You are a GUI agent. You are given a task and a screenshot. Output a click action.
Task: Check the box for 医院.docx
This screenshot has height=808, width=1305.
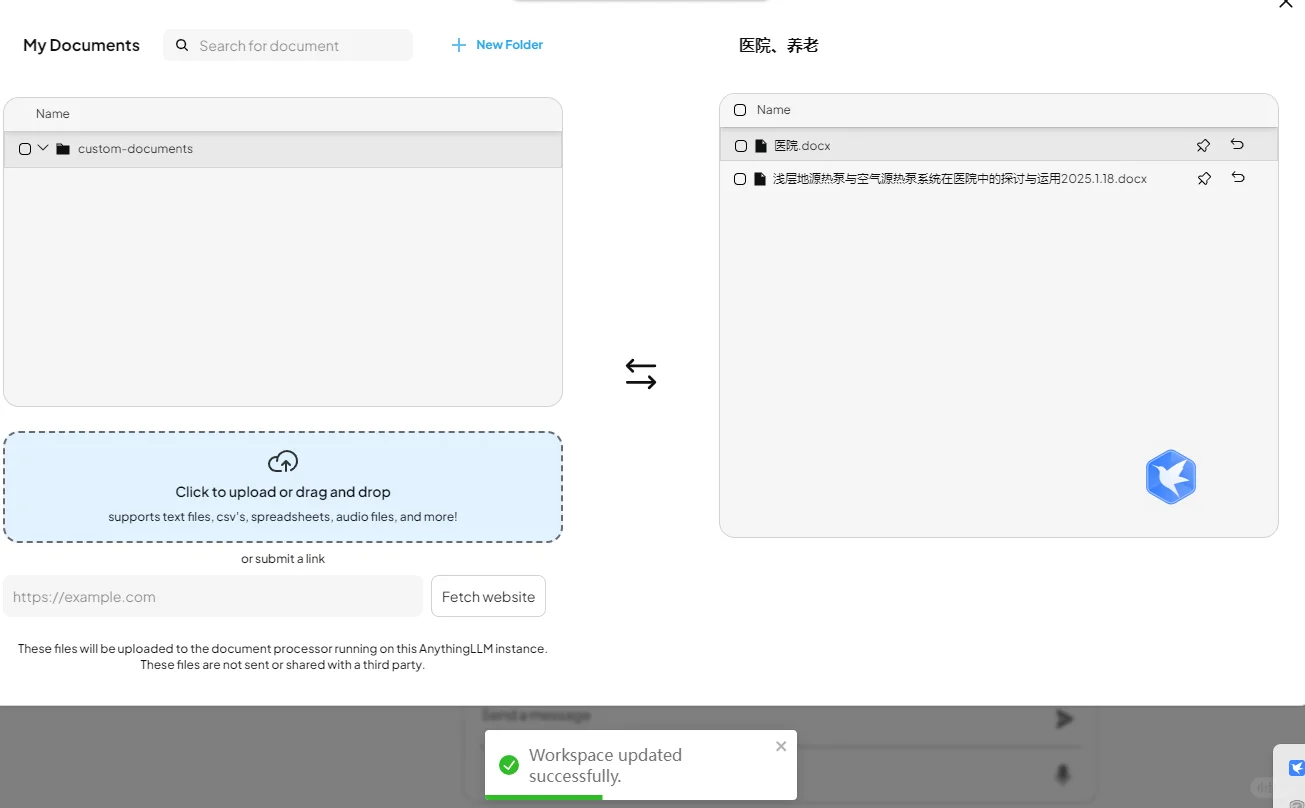(741, 146)
